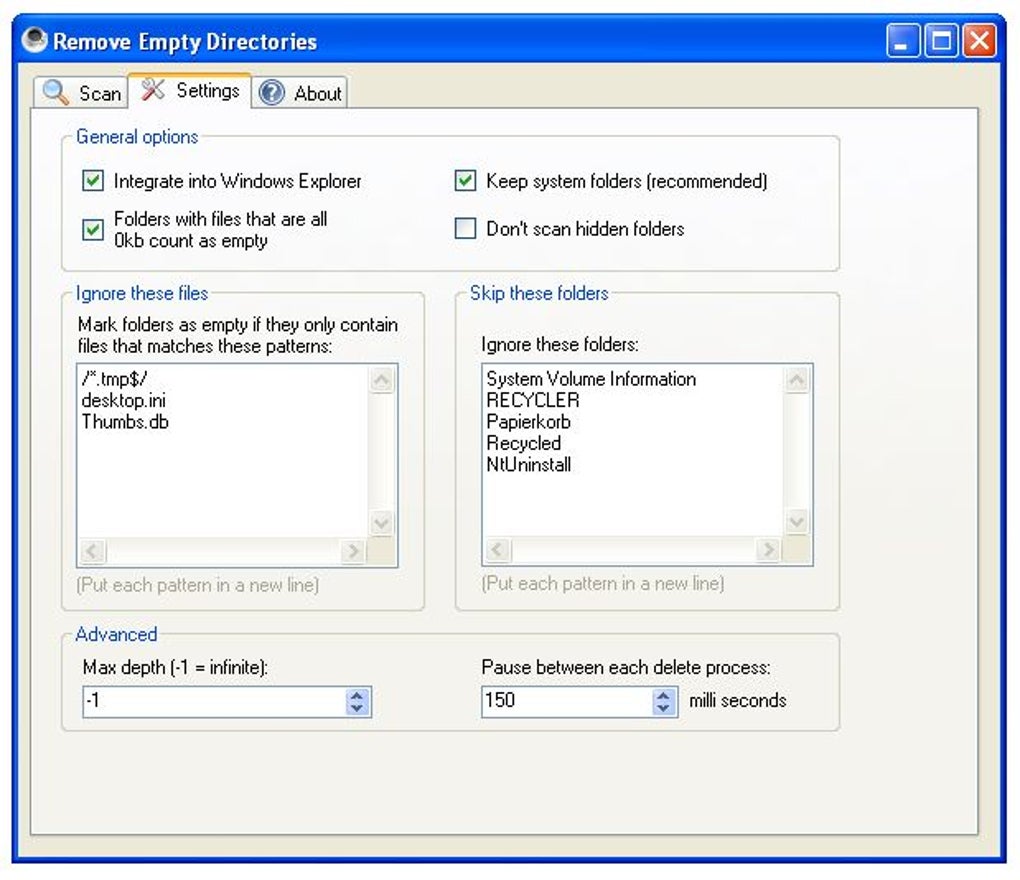Screen dimensions: 1020x880
Task: Enable Don't scan hidden folders
Action: [465, 228]
